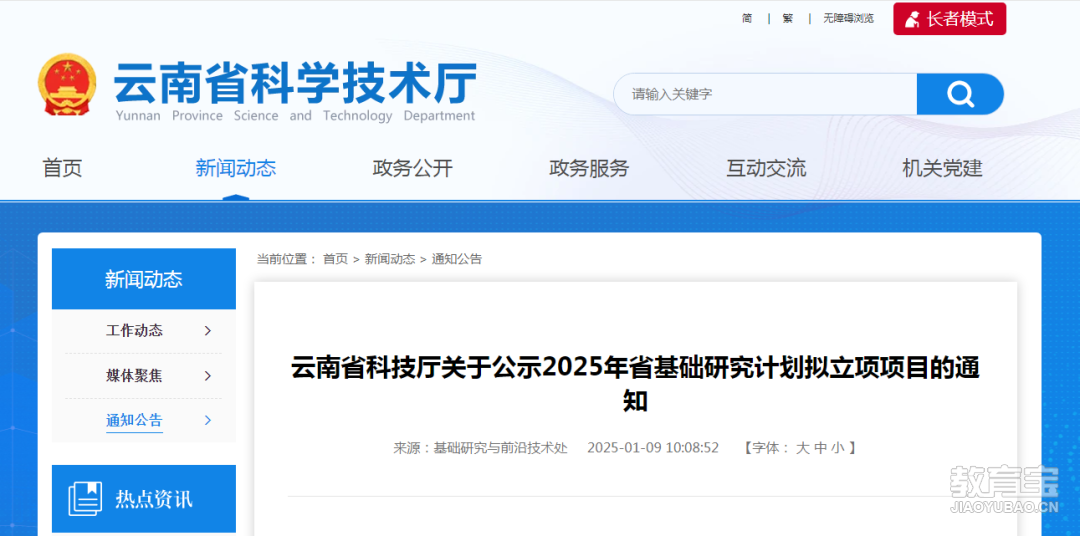Click the 云南省科学技术厅 site title
The image size is (1080, 536).
pos(295,83)
